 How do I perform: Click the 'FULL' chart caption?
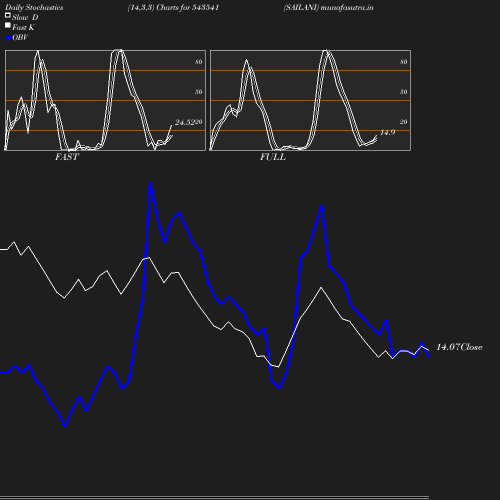pyautogui.click(x=273, y=157)
